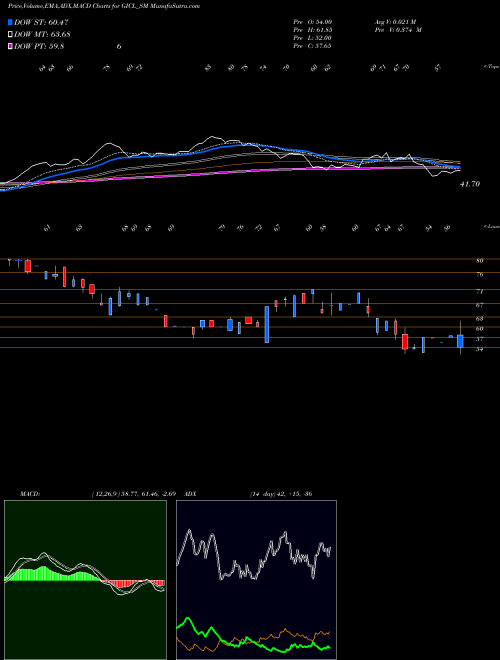
Task: Click the previous close value 57.65
Action: pyautogui.click(x=322, y=46)
